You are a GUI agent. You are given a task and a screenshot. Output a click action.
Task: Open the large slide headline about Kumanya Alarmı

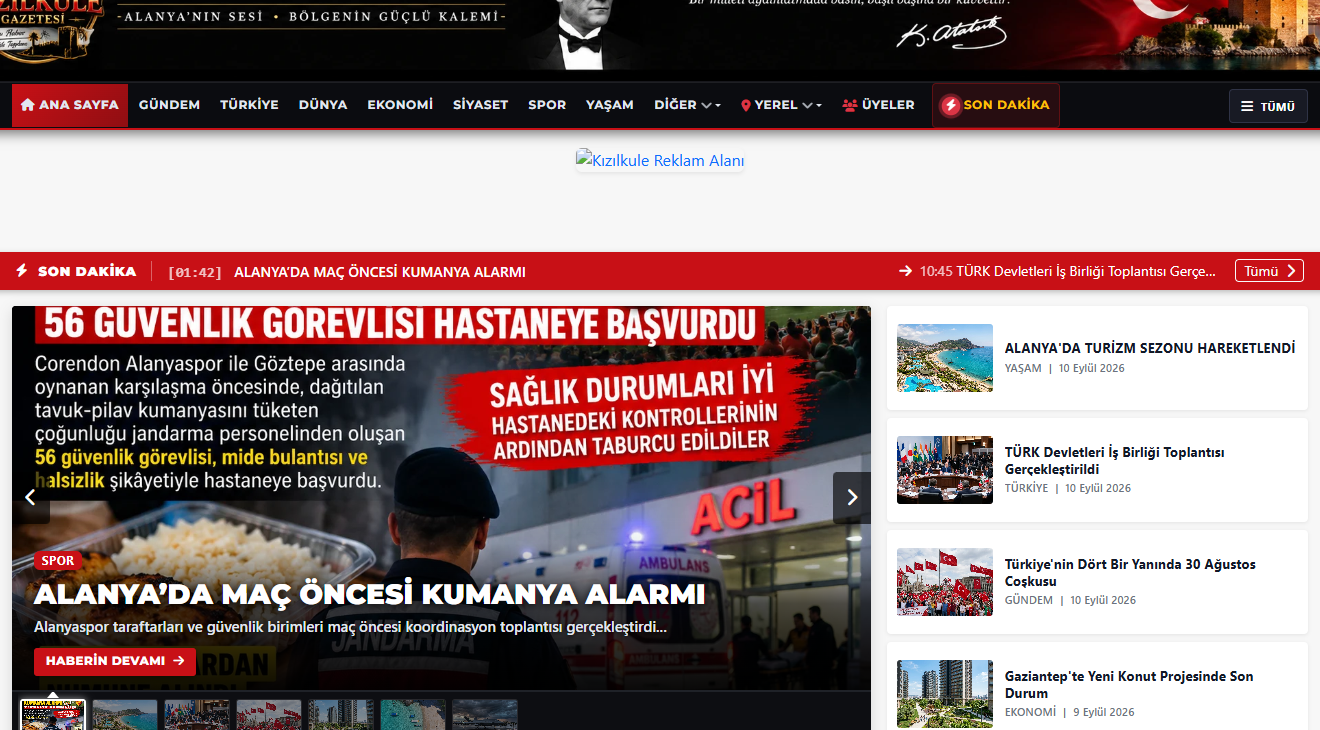pos(370,594)
